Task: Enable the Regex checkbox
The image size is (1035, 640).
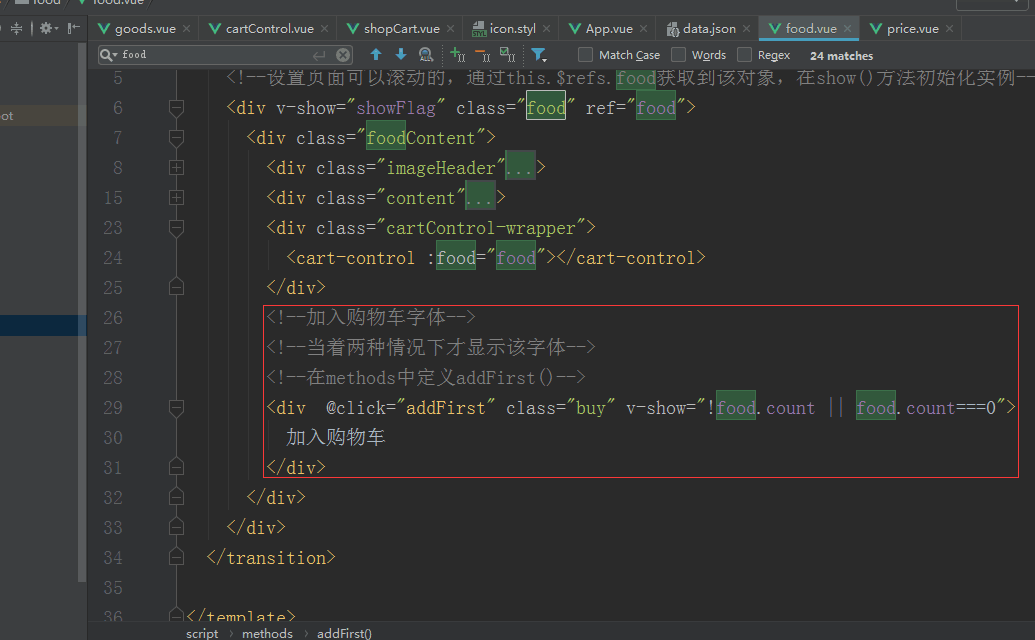Action: point(744,55)
